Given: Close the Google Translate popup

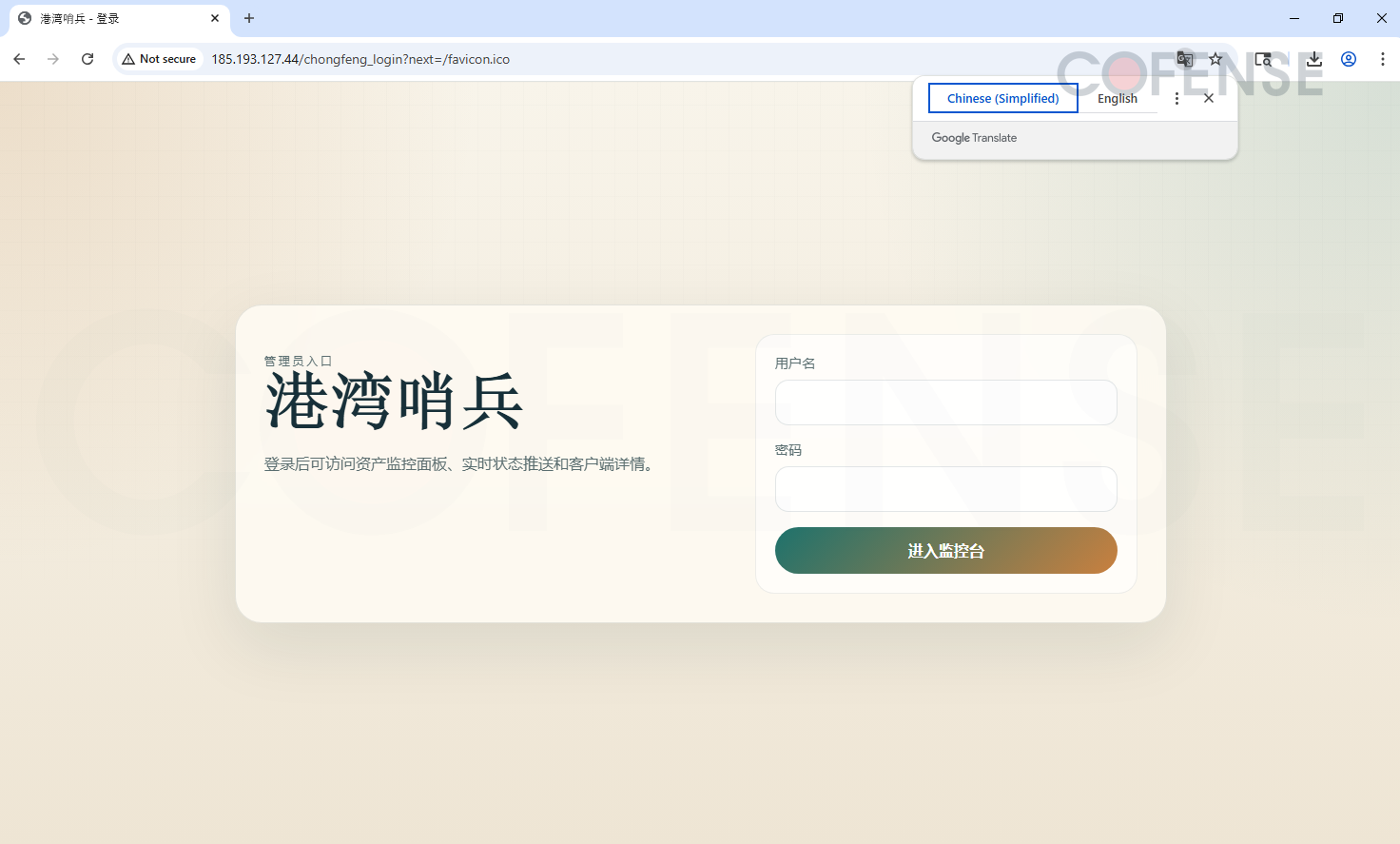Looking at the screenshot, I should pos(1209,98).
